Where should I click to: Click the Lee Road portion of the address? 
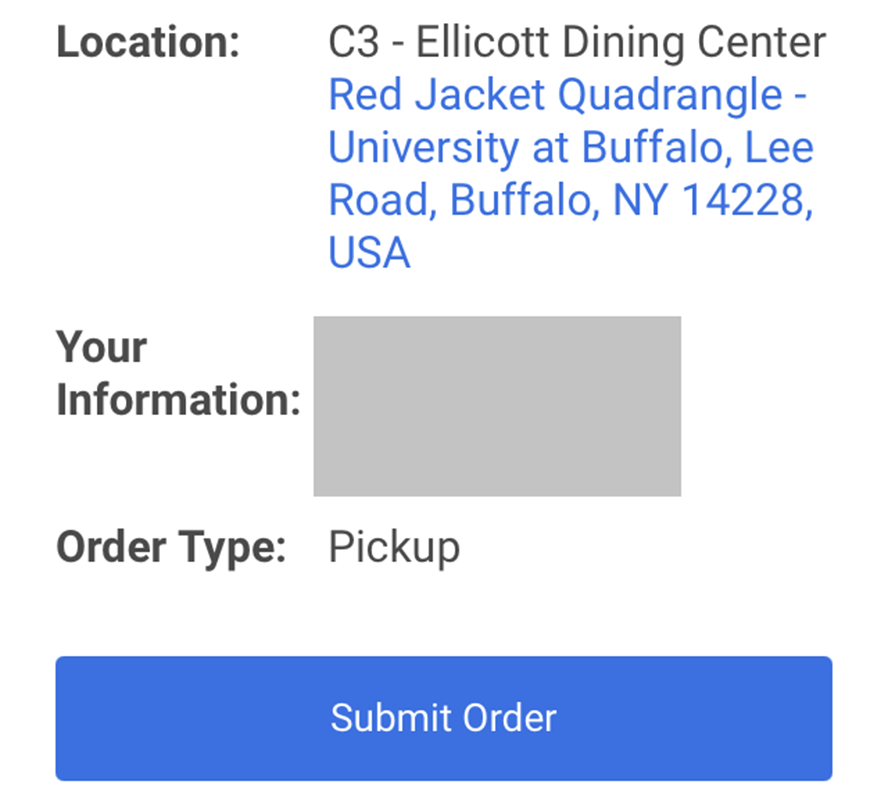coord(779,147)
